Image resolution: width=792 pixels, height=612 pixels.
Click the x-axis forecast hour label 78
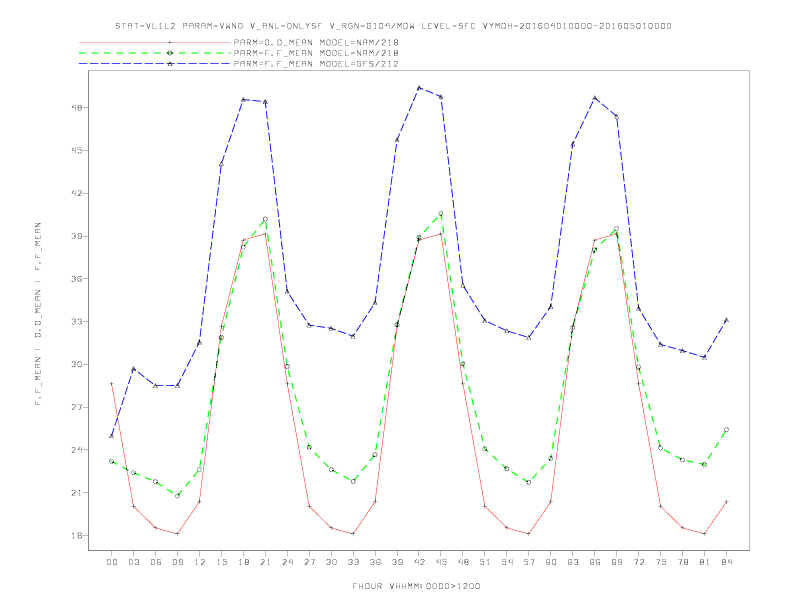(x=682, y=562)
